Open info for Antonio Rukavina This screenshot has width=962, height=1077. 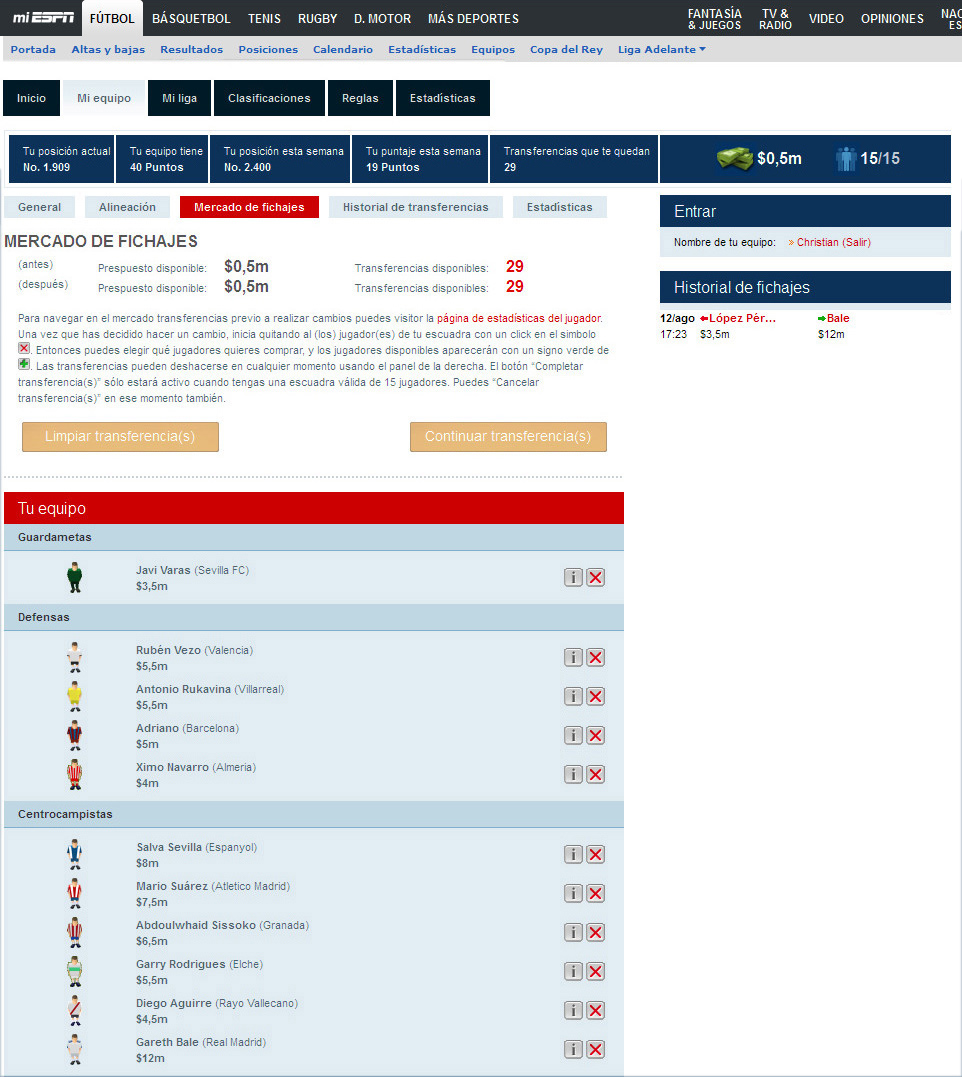click(x=573, y=696)
